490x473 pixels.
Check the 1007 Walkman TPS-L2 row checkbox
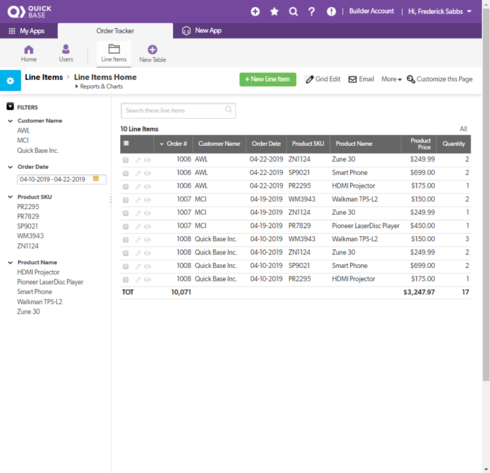click(126, 200)
